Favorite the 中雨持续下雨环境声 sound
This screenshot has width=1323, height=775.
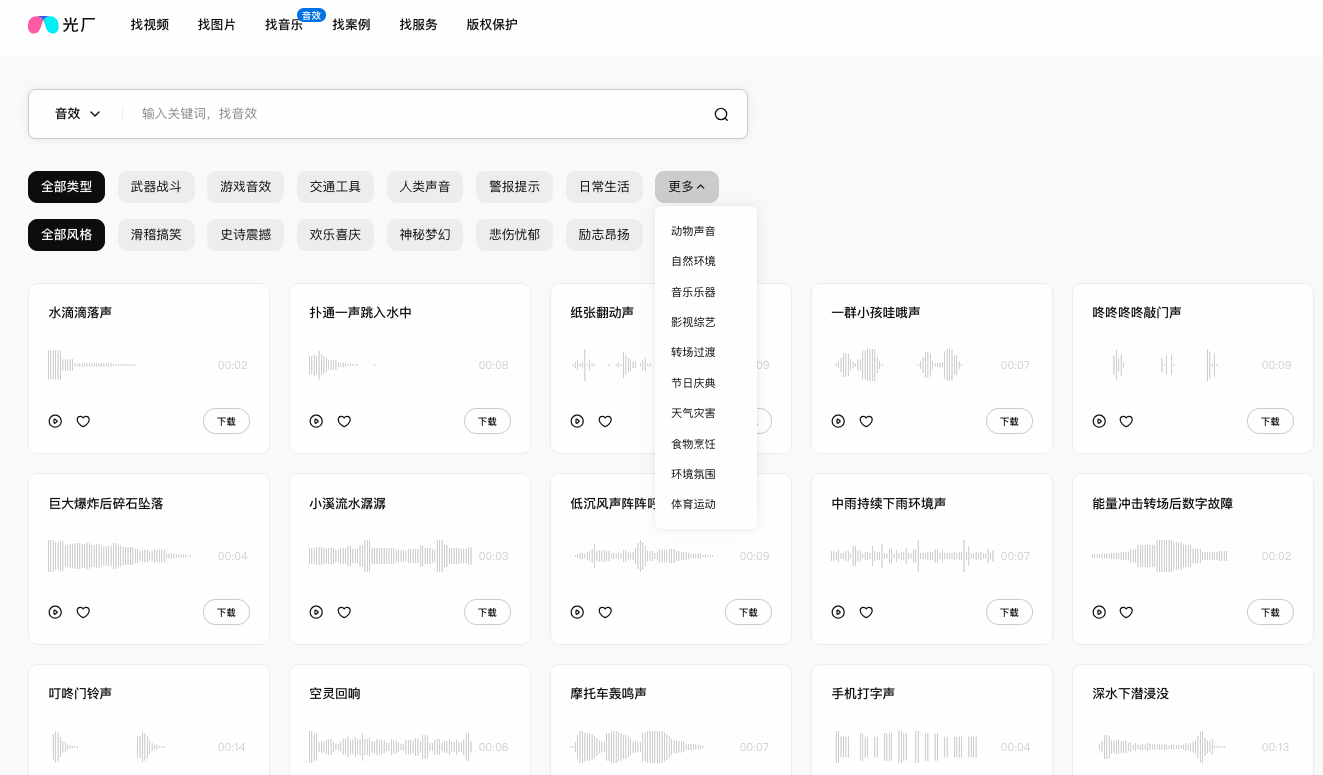(x=866, y=612)
